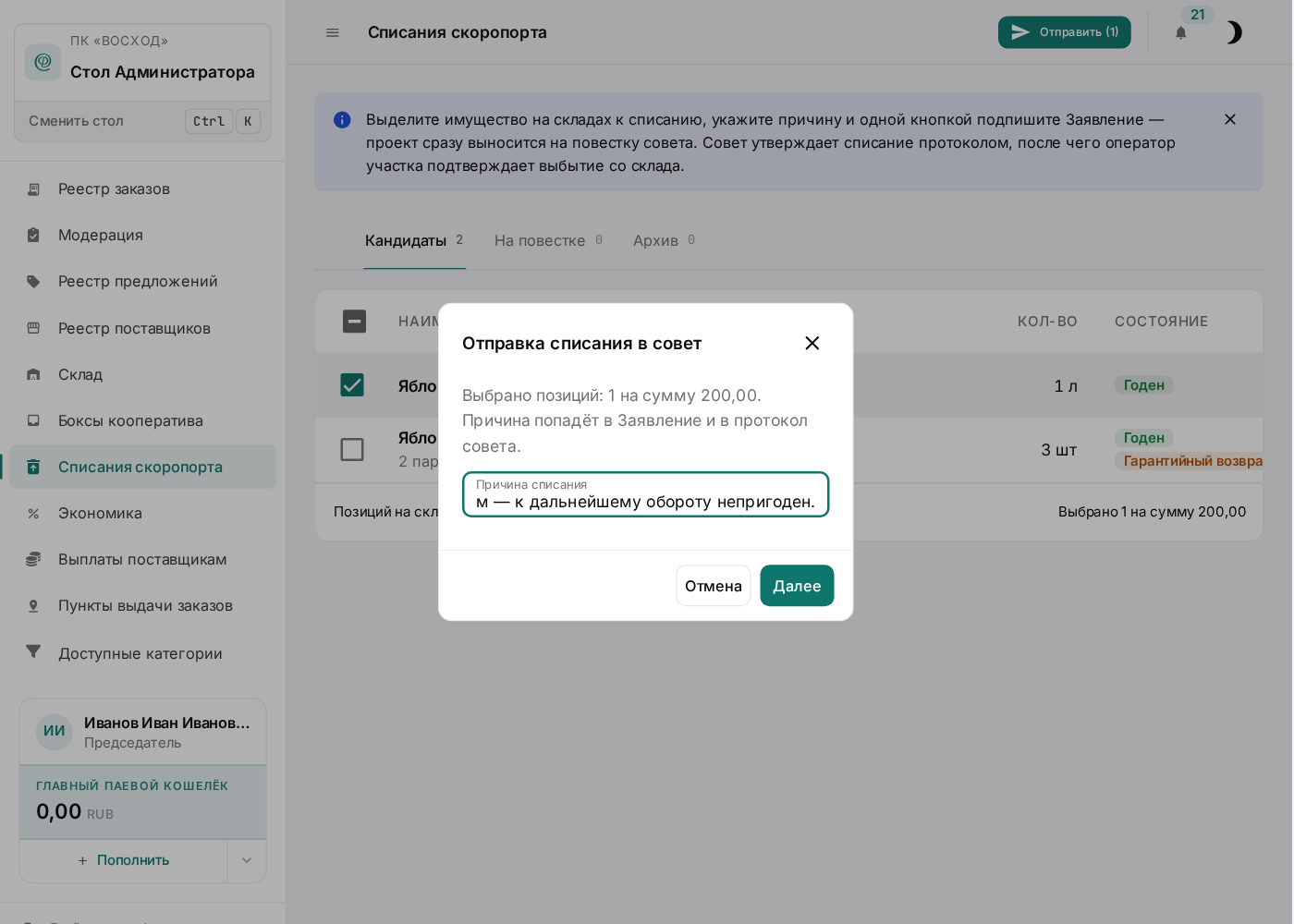This screenshot has height=924, width=1294.
Task: Click the 'Отмена' button
Action: [x=714, y=586]
